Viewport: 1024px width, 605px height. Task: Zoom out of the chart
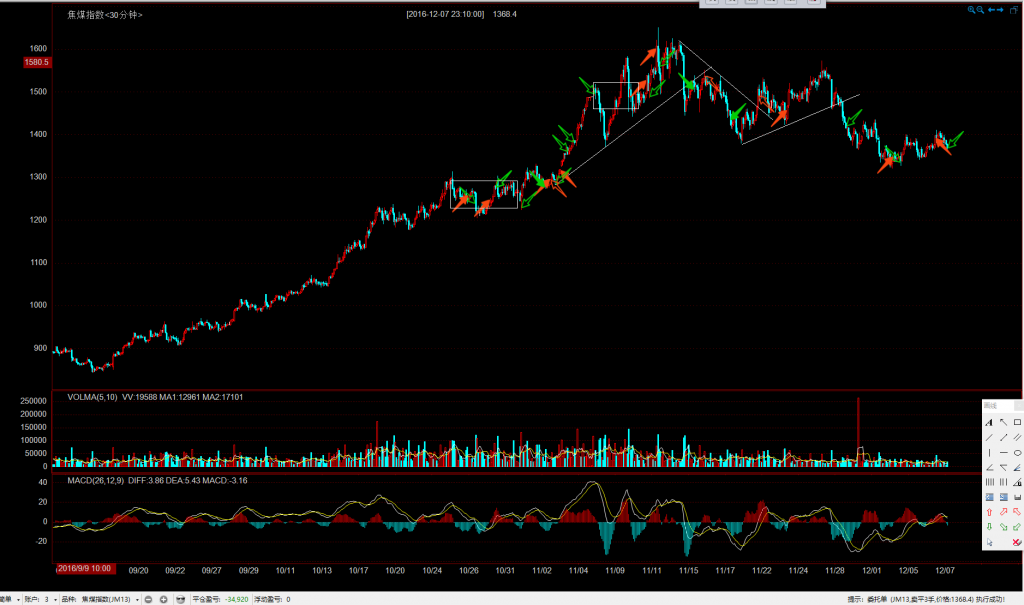(980, 10)
